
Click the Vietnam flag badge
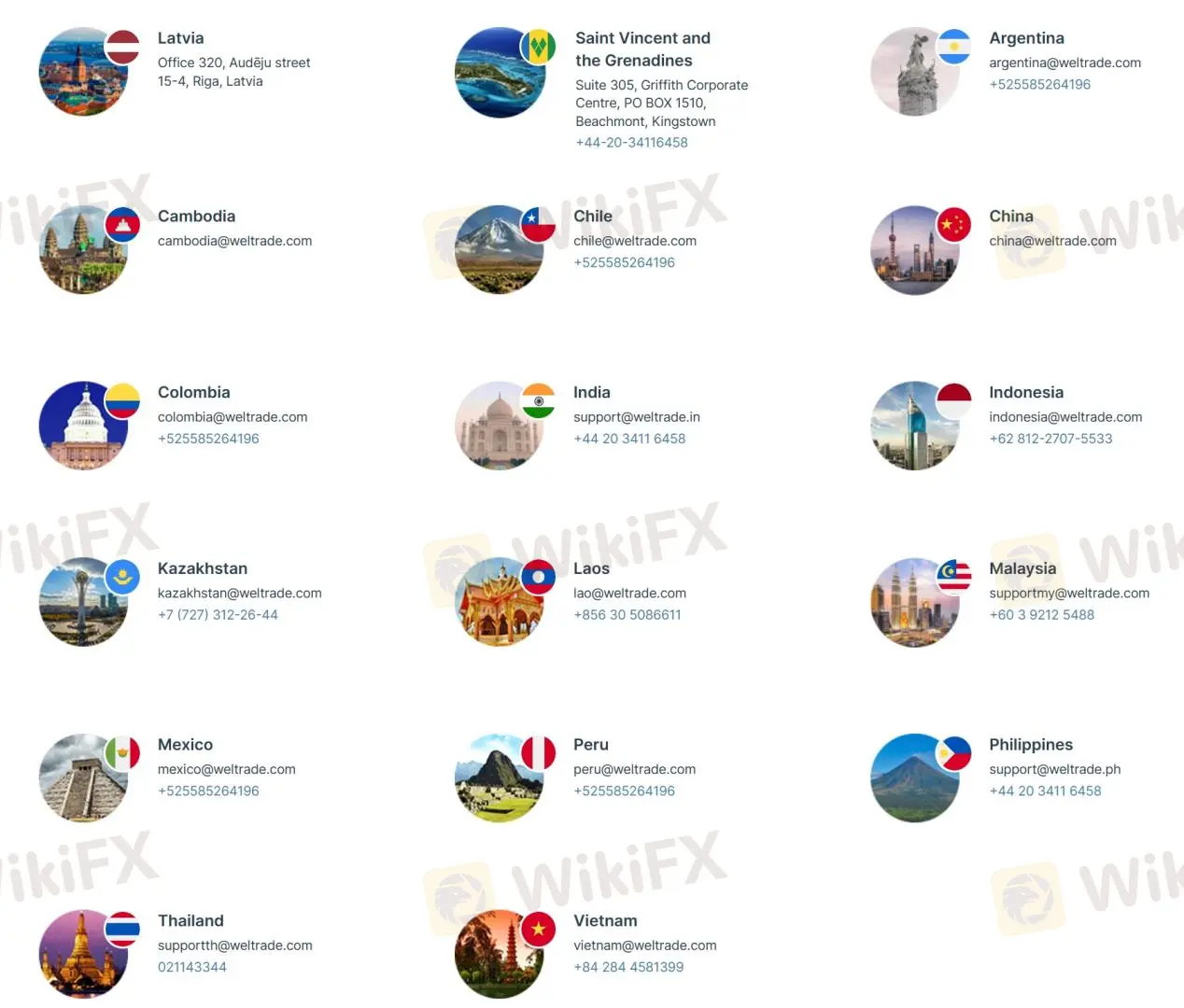pyautogui.click(x=538, y=929)
